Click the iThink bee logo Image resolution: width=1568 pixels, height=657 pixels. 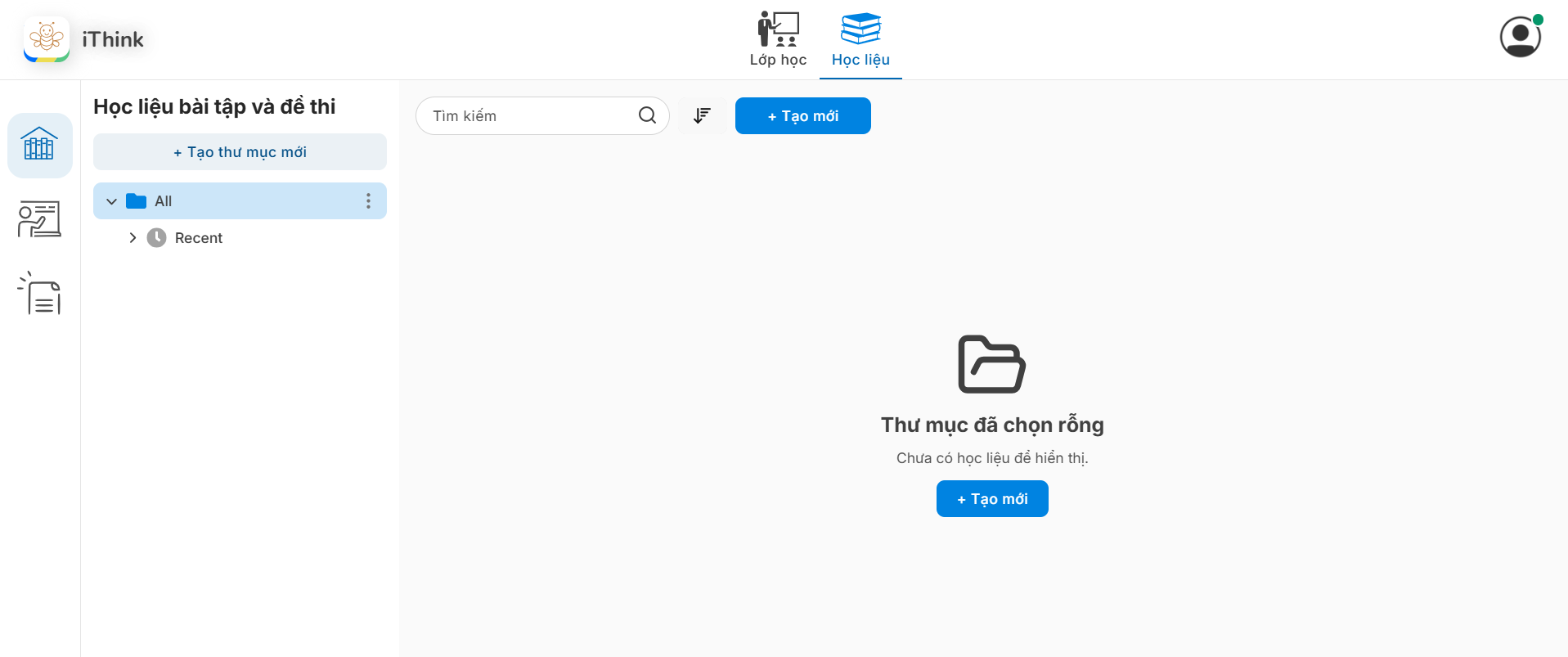[47, 39]
